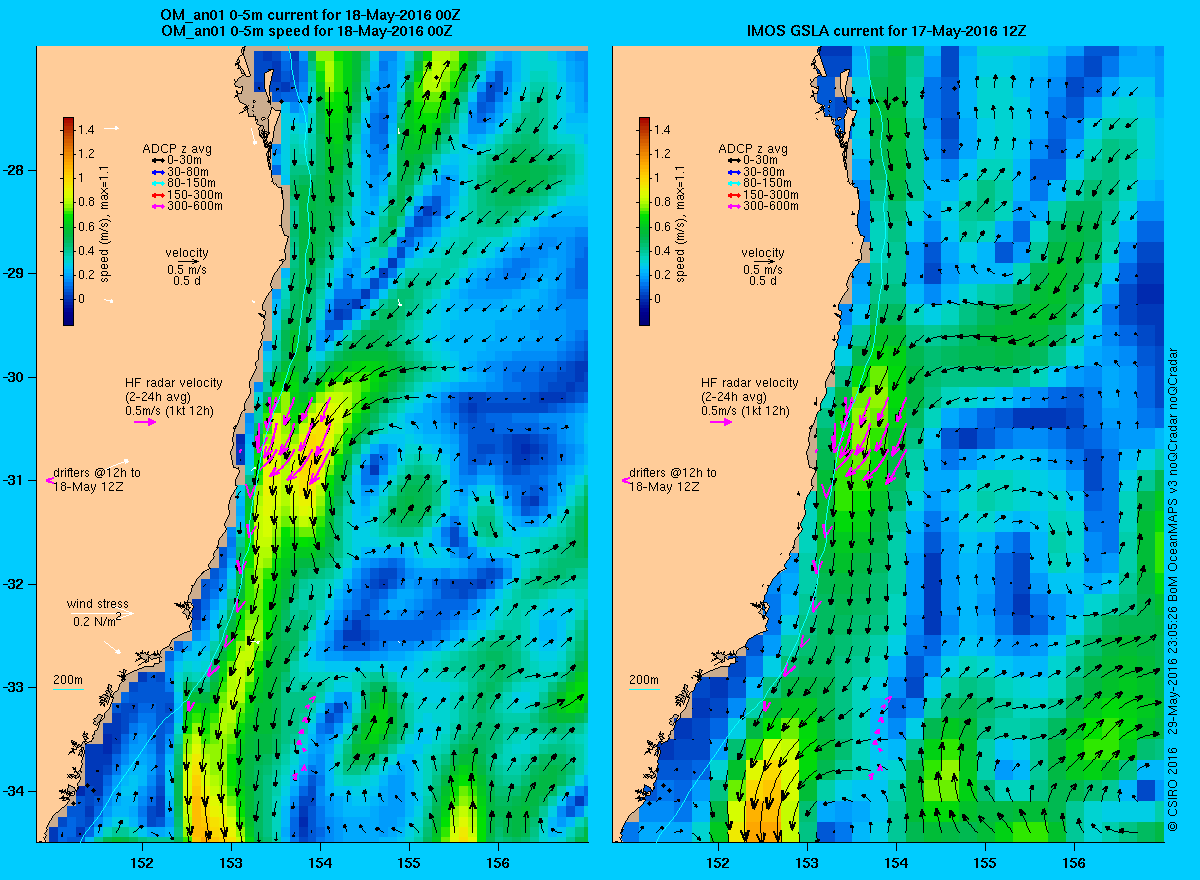Select title 'OM_an01 0-5m speed for 18-May-2016 00Z'
The width and height of the screenshot is (1200, 880).
click(x=308, y=32)
